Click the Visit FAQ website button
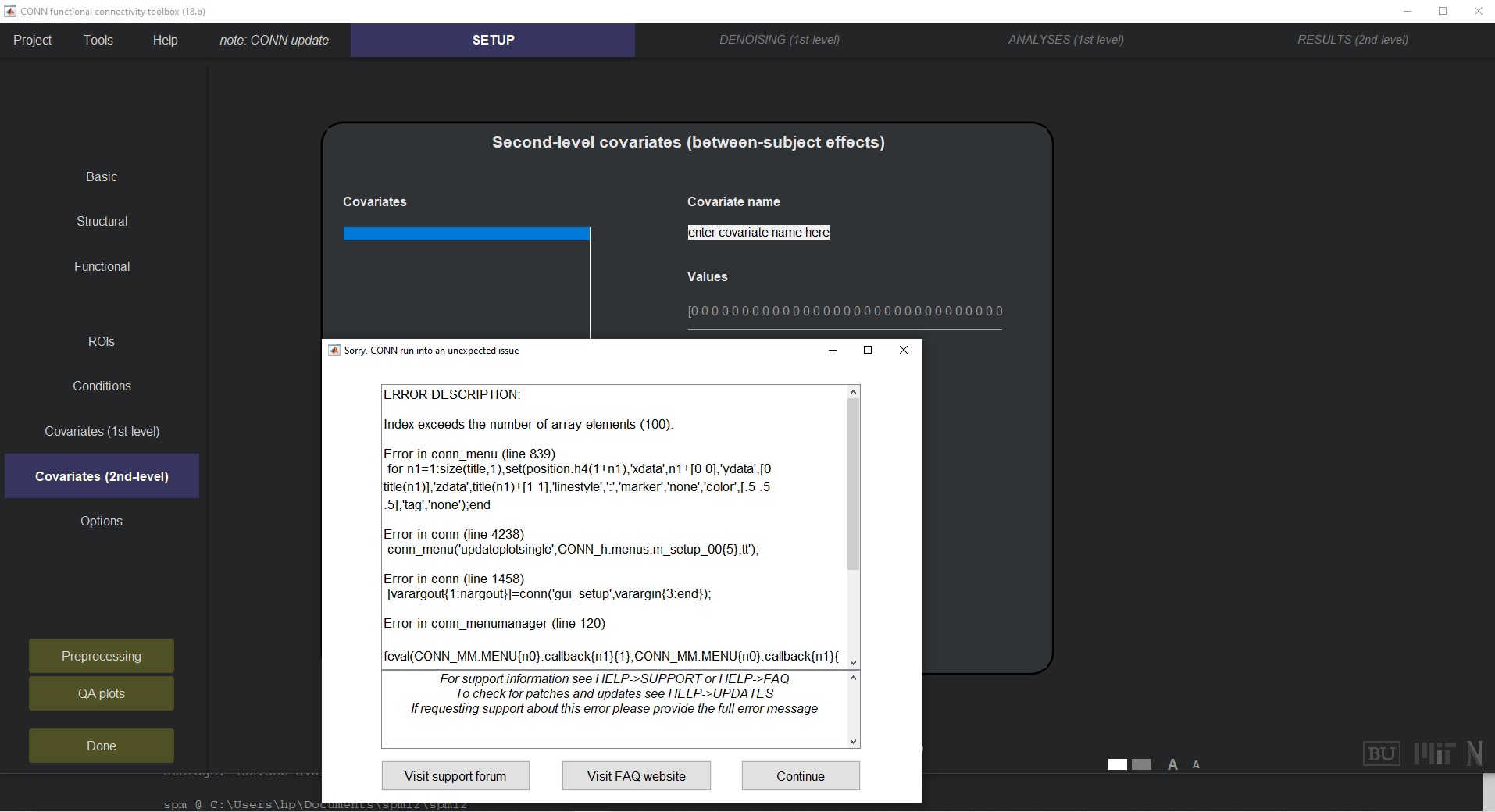 (x=636, y=776)
